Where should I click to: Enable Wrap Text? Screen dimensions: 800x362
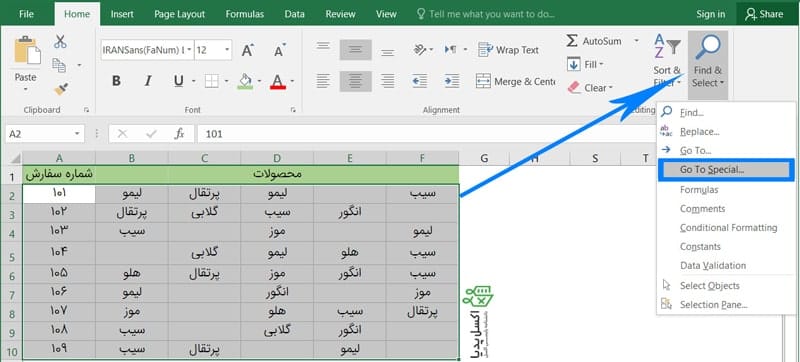click(x=508, y=50)
